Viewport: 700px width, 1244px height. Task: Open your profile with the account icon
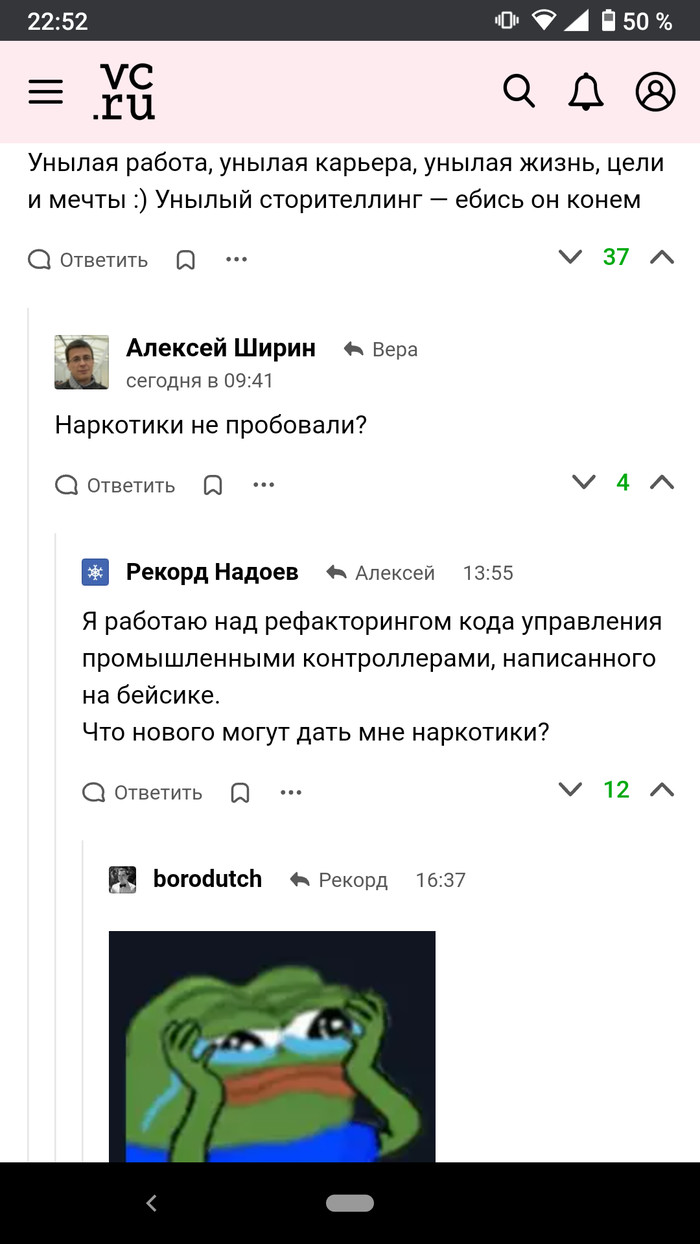pos(655,91)
